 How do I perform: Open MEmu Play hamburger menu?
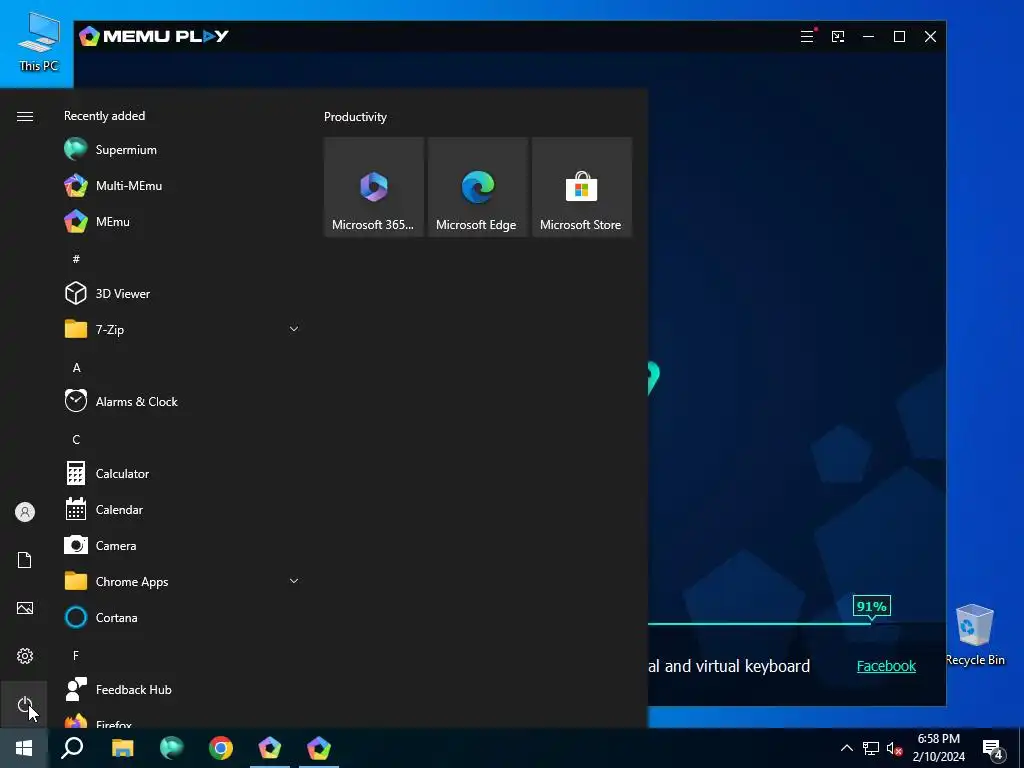[x=807, y=37]
